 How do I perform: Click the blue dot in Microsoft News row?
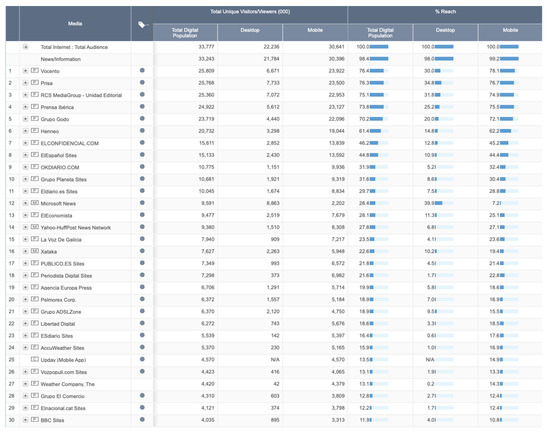pos(142,203)
